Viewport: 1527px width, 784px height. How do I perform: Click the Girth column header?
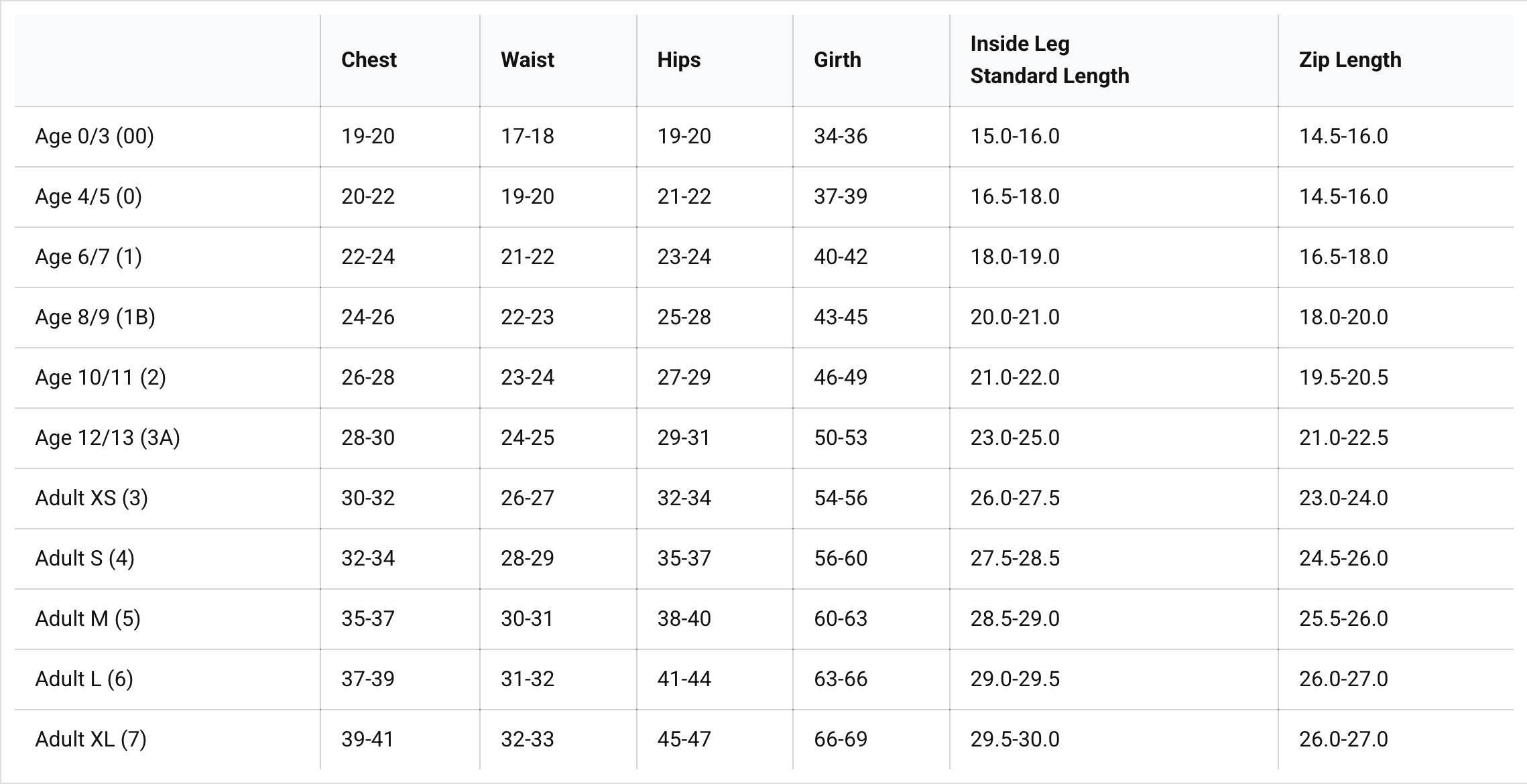[x=837, y=60]
